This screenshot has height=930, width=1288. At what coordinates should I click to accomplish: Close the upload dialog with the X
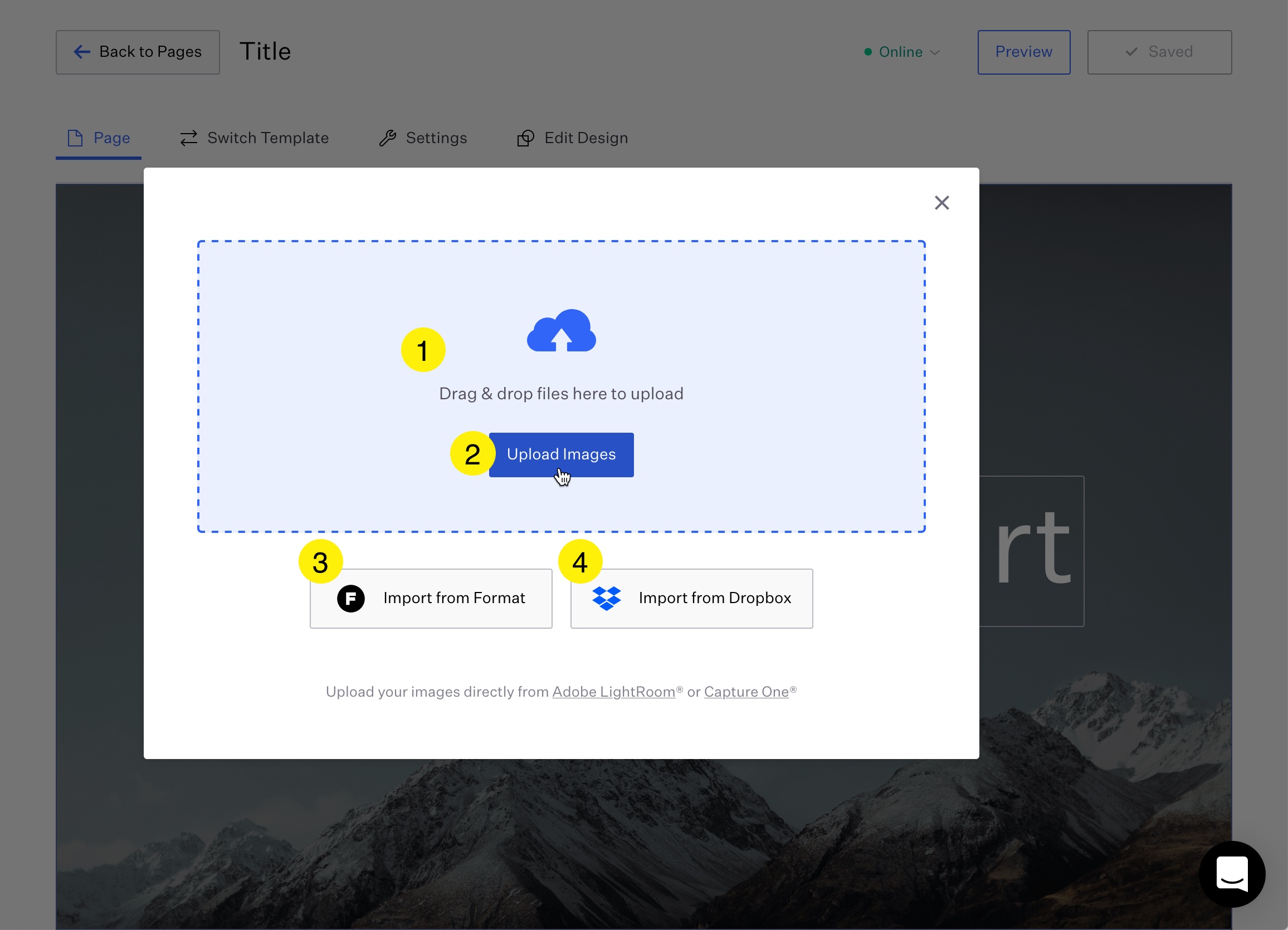(941, 203)
